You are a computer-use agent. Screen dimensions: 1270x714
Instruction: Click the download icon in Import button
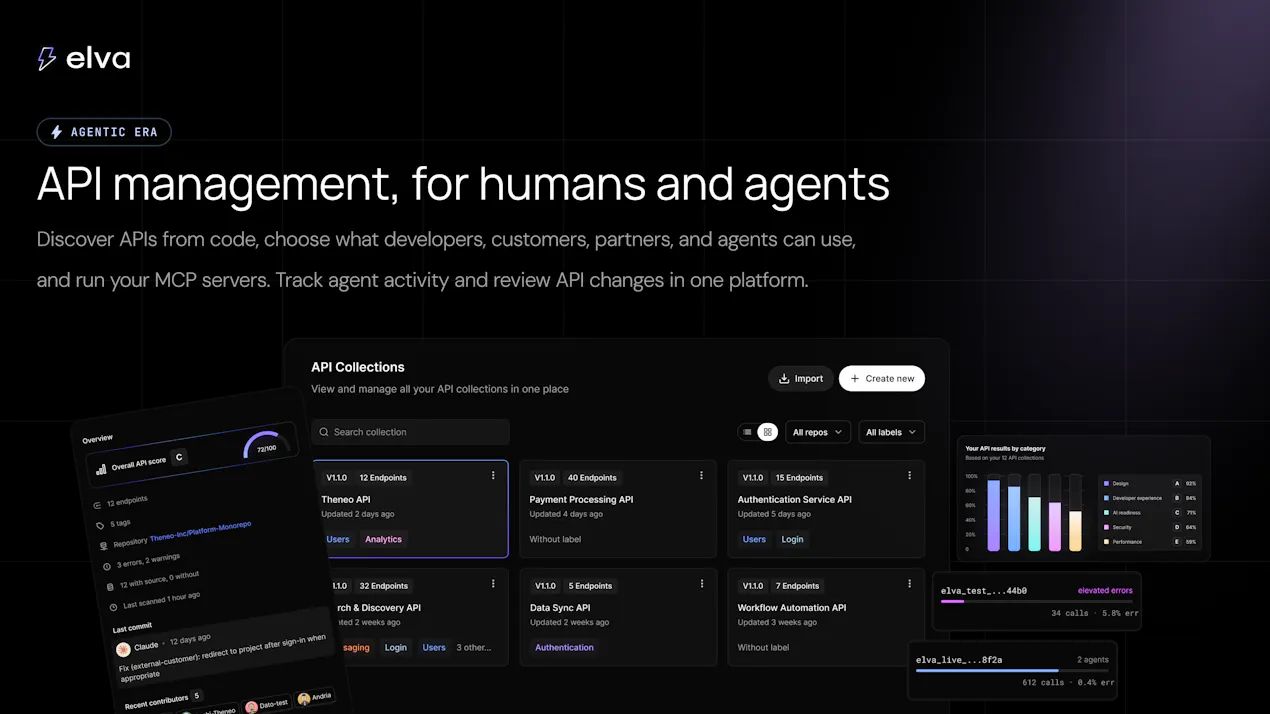[785, 379]
